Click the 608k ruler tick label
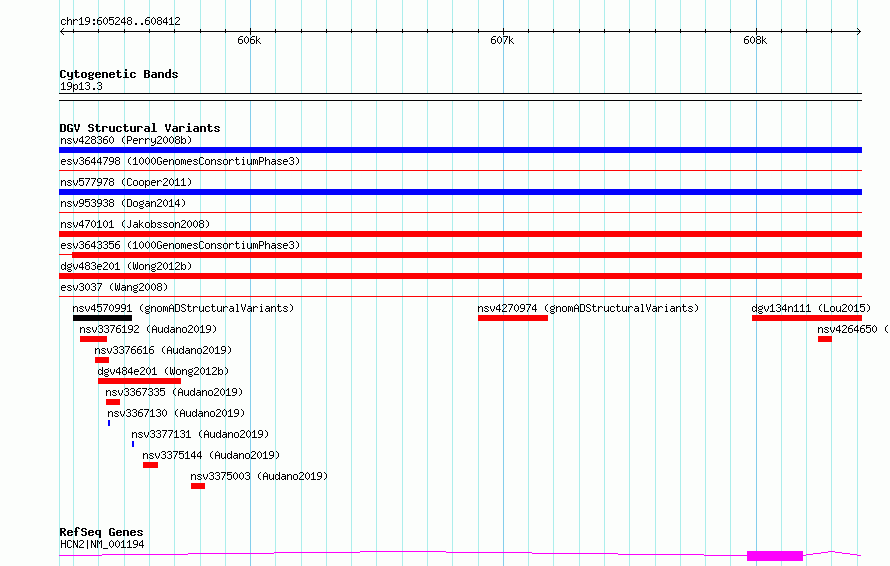Screen dimensions: 890x566 pyautogui.click(x=755, y=40)
